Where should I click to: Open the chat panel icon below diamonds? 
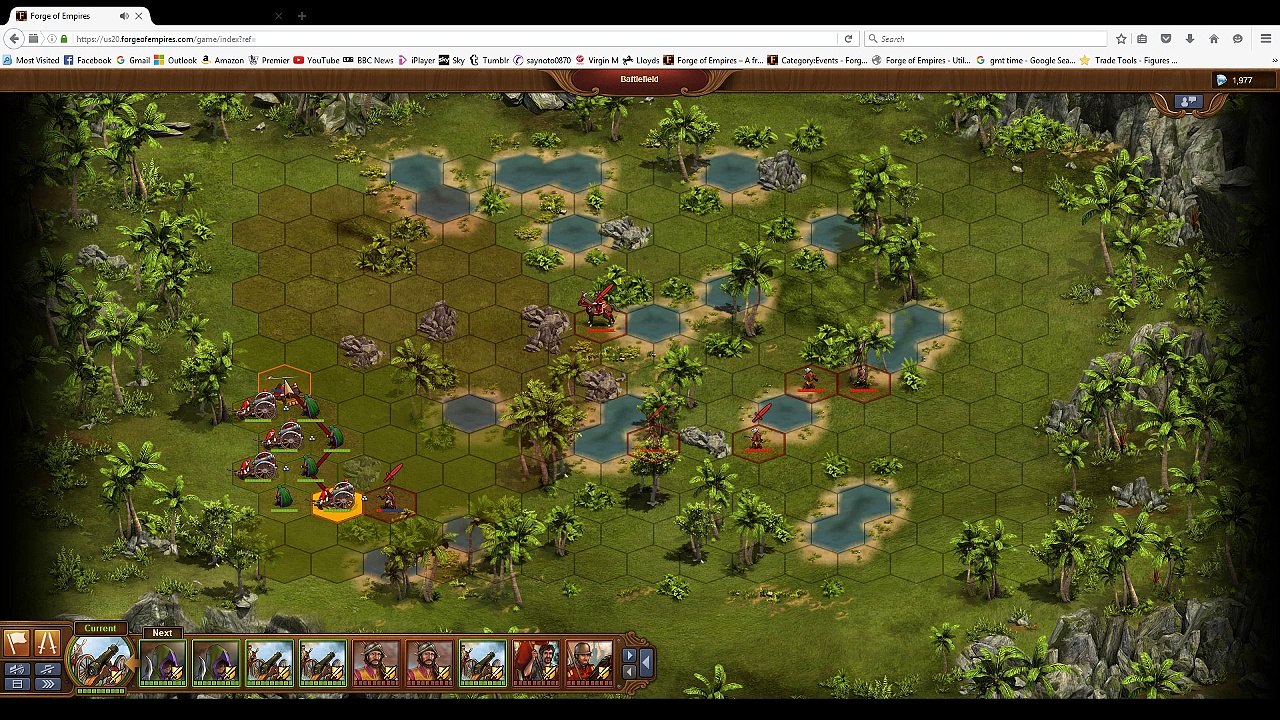(1188, 102)
